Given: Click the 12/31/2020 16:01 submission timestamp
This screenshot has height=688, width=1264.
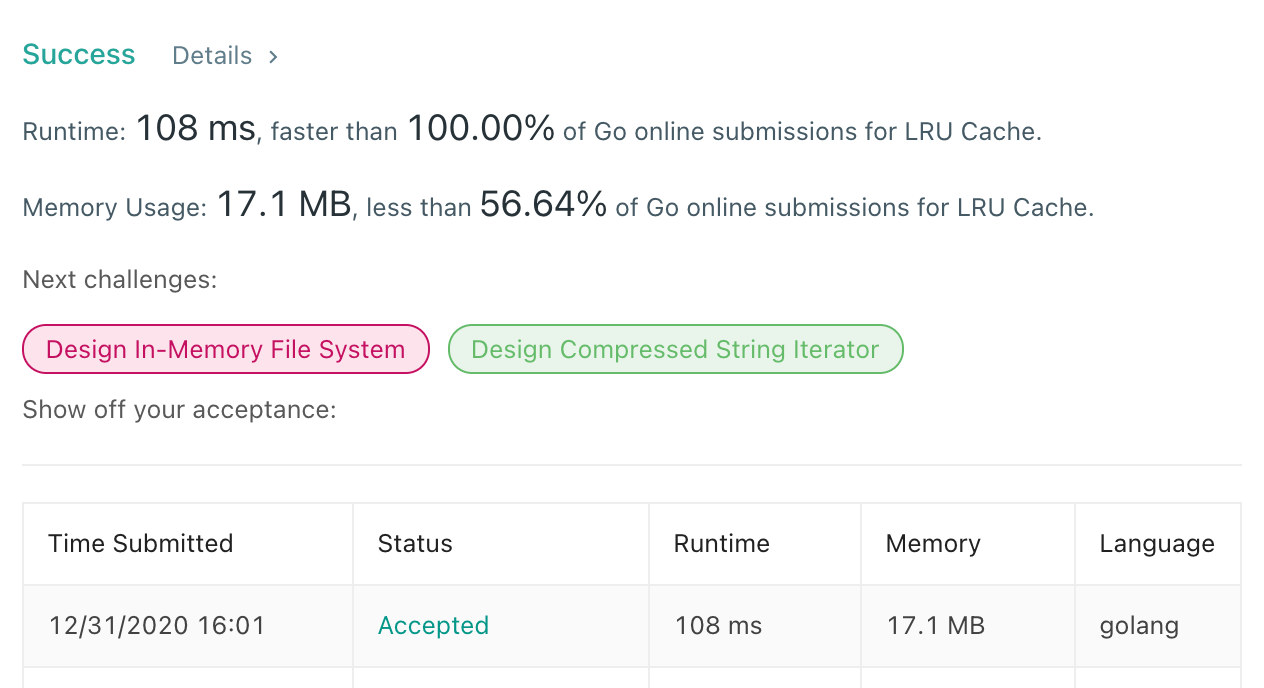Looking at the screenshot, I should (157, 626).
